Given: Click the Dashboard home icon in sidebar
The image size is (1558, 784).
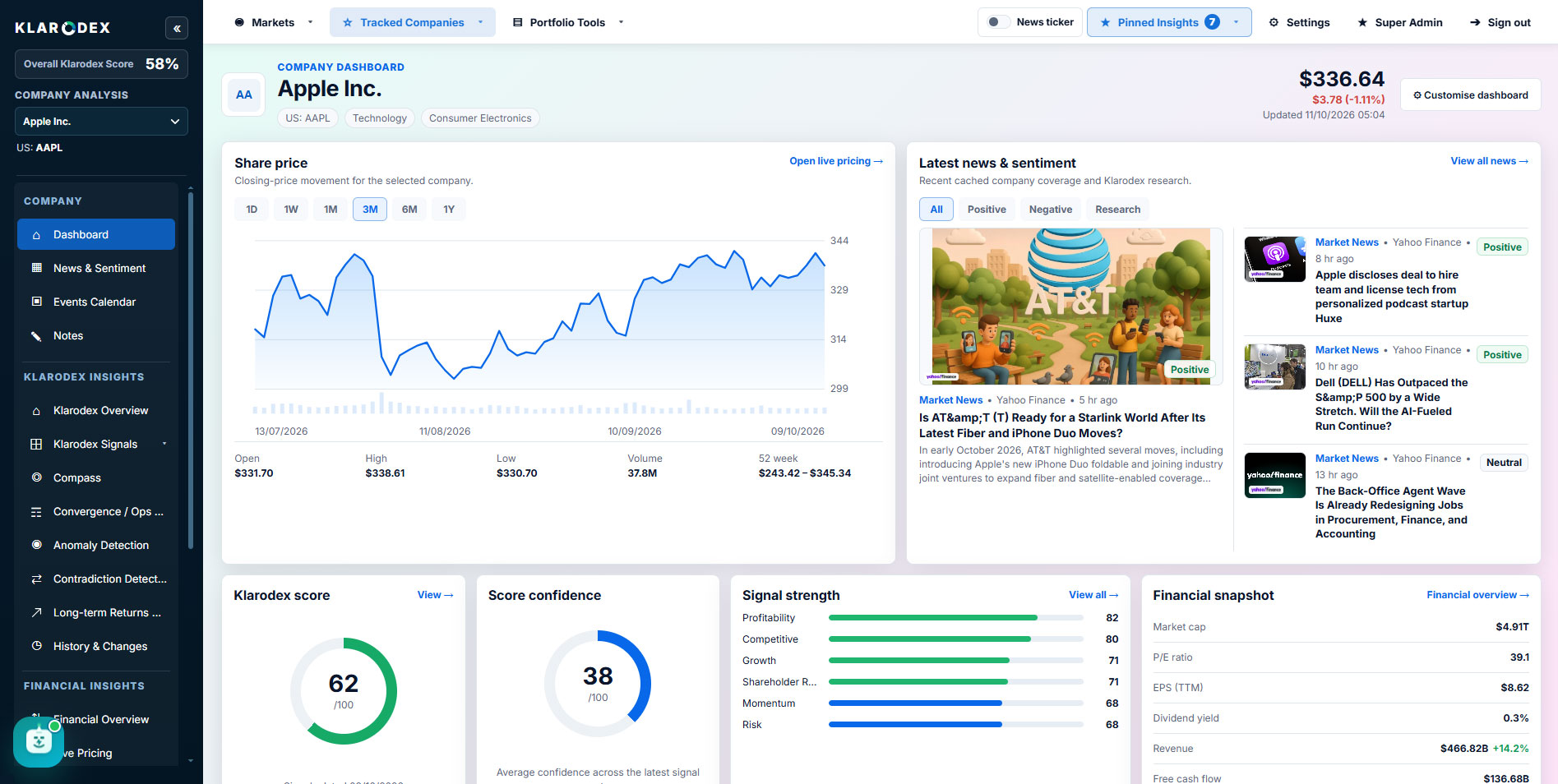Looking at the screenshot, I should click(x=36, y=235).
